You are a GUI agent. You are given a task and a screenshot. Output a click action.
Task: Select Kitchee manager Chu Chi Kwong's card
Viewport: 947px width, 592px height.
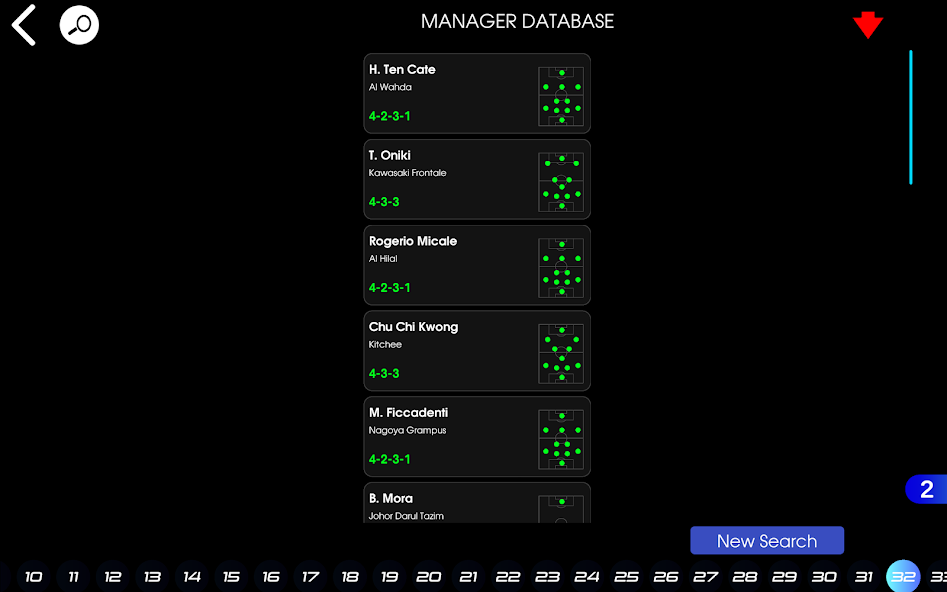(x=450, y=351)
